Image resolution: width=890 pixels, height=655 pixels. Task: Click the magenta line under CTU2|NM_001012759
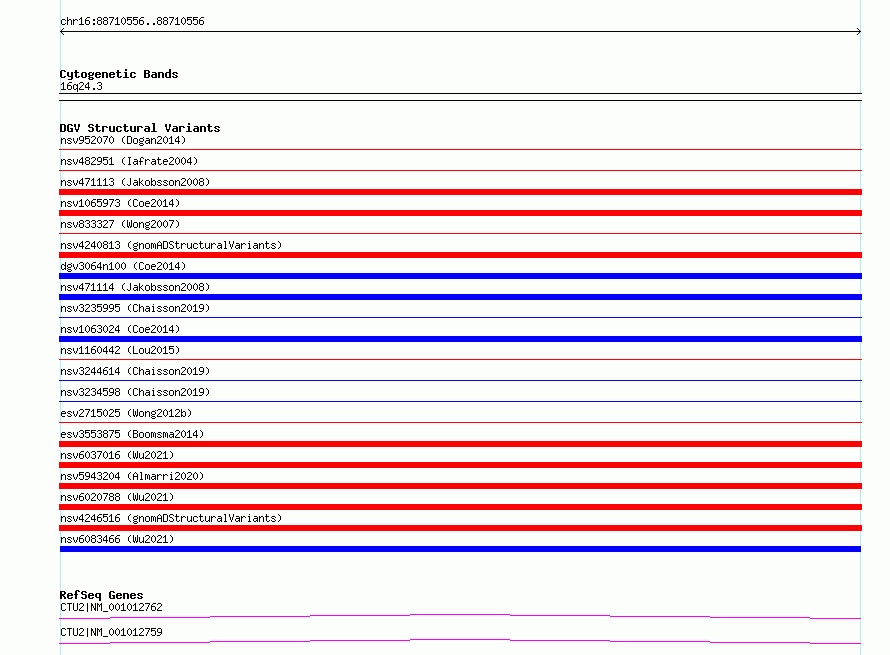[x=460, y=640]
